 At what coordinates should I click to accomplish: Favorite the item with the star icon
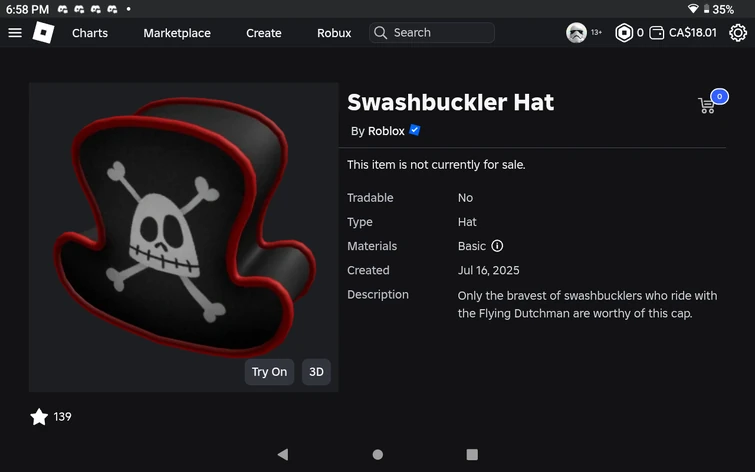point(39,417)
